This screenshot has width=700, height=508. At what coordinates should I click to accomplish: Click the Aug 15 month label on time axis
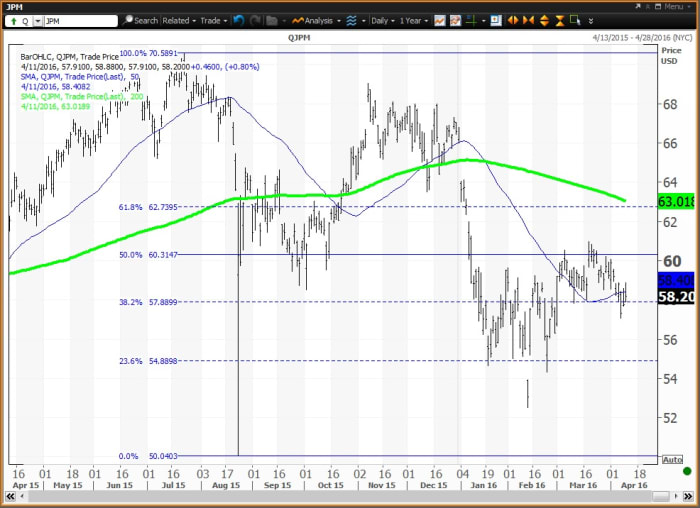pos(226,485)
